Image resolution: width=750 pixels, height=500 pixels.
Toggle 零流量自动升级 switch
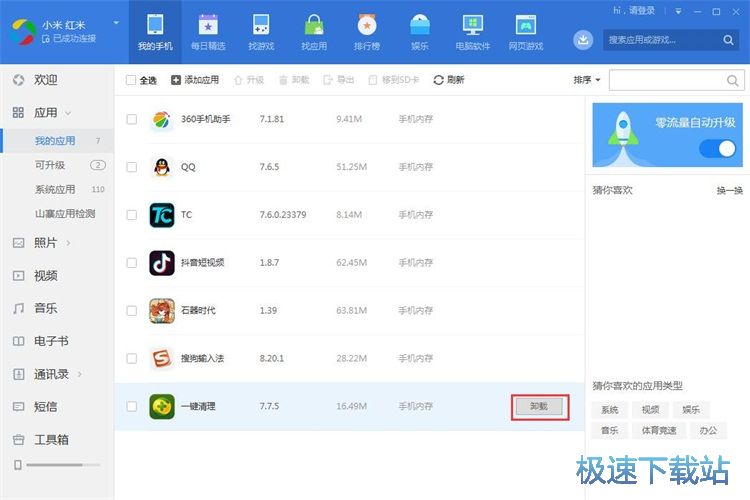(717, 149)
